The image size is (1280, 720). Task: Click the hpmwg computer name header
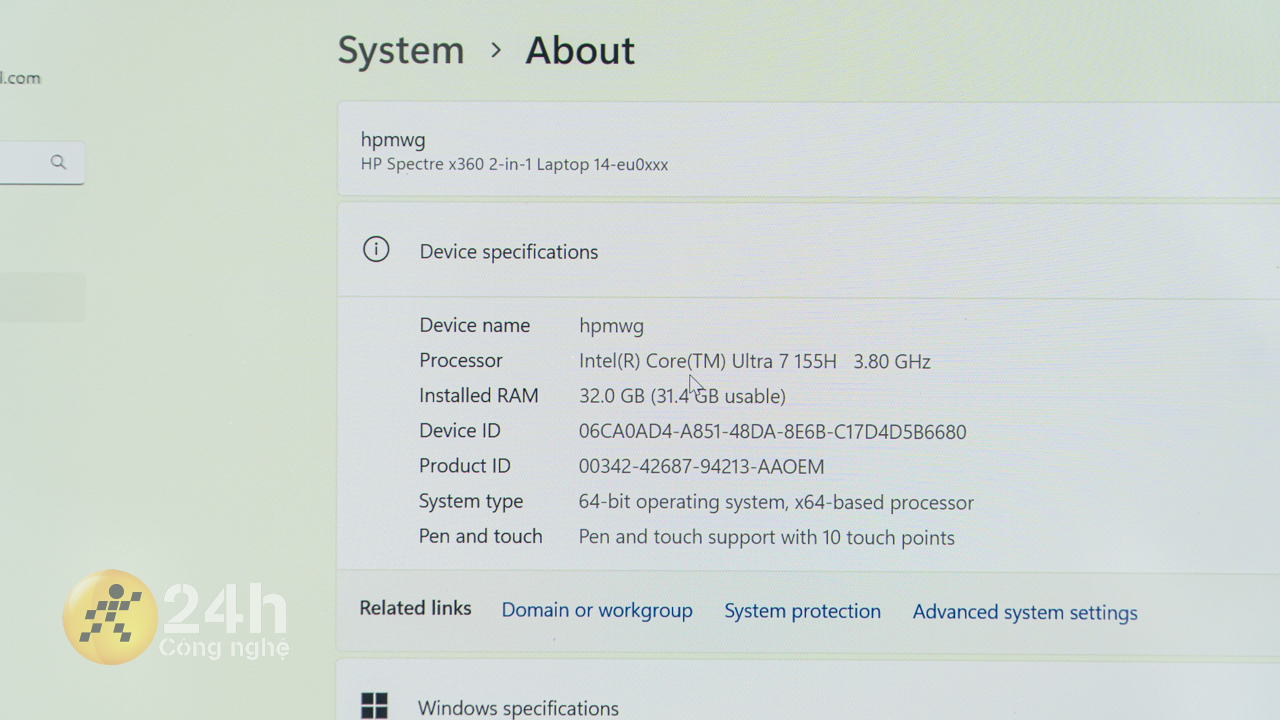393,140
